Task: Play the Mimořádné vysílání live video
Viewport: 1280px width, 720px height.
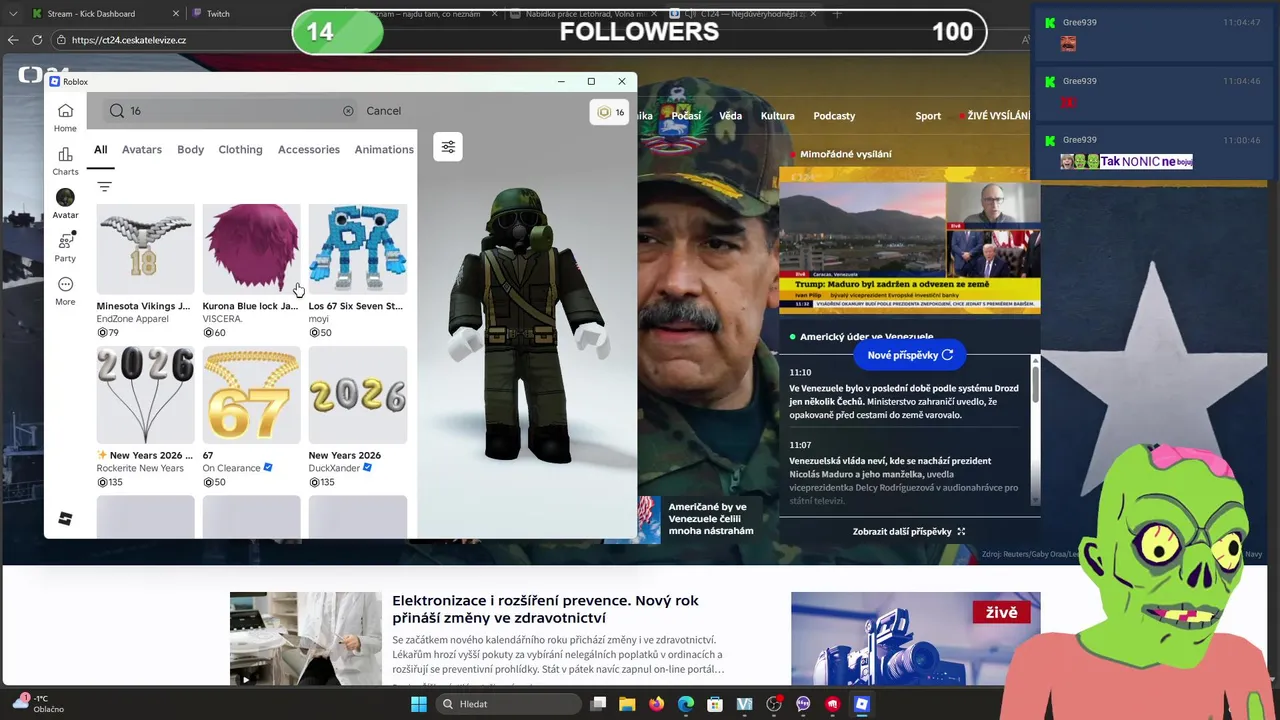Action: (x=910, y=240)
